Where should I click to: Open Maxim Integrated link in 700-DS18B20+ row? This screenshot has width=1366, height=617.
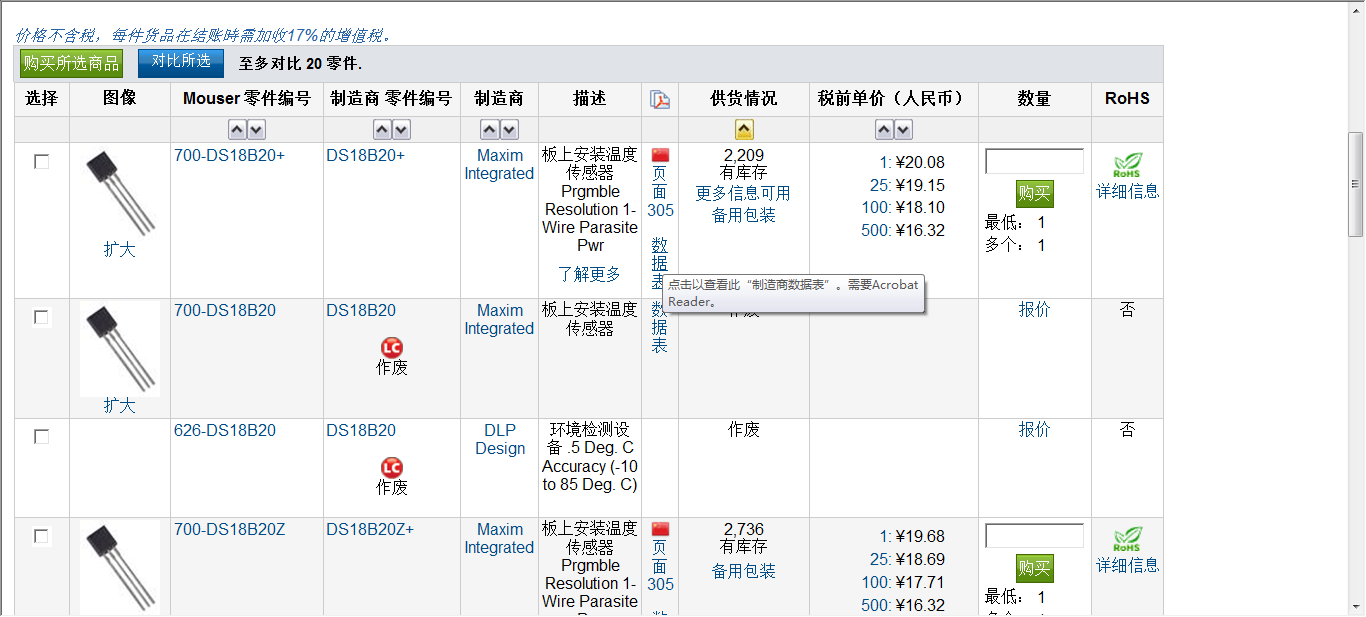[x=499, y=165]
